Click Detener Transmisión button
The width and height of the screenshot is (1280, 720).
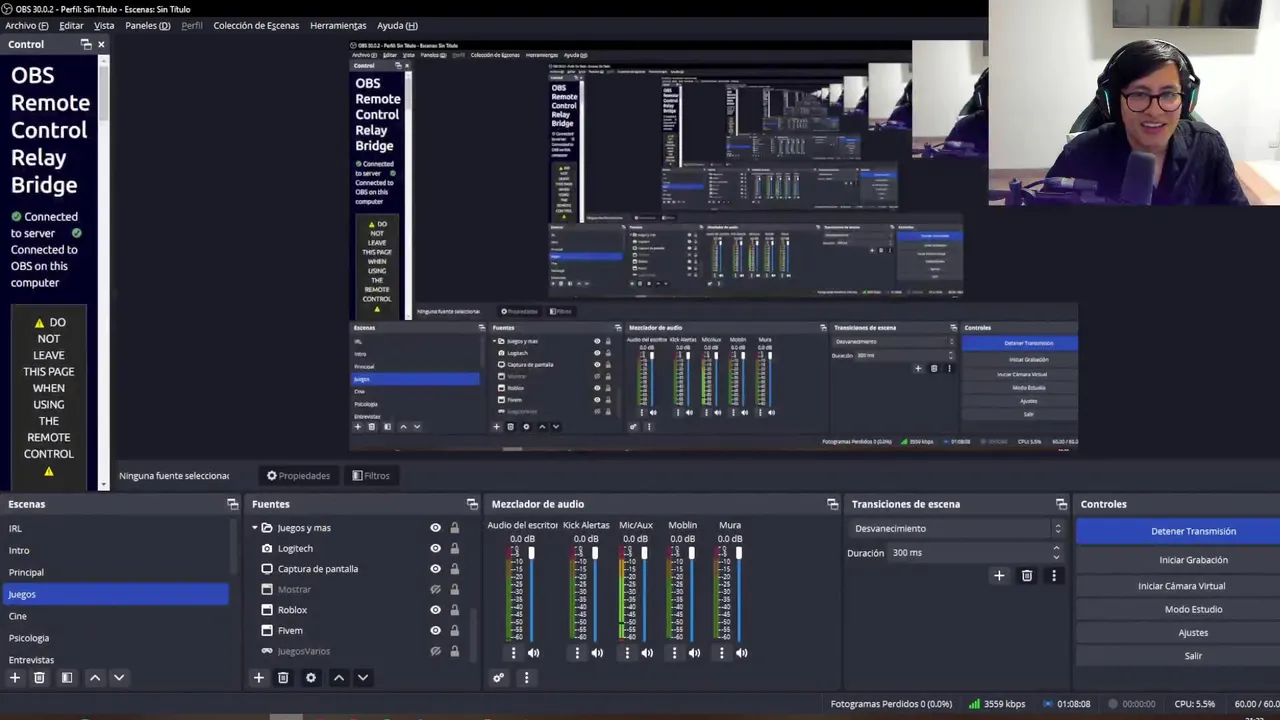click(x=1178, y=531)
